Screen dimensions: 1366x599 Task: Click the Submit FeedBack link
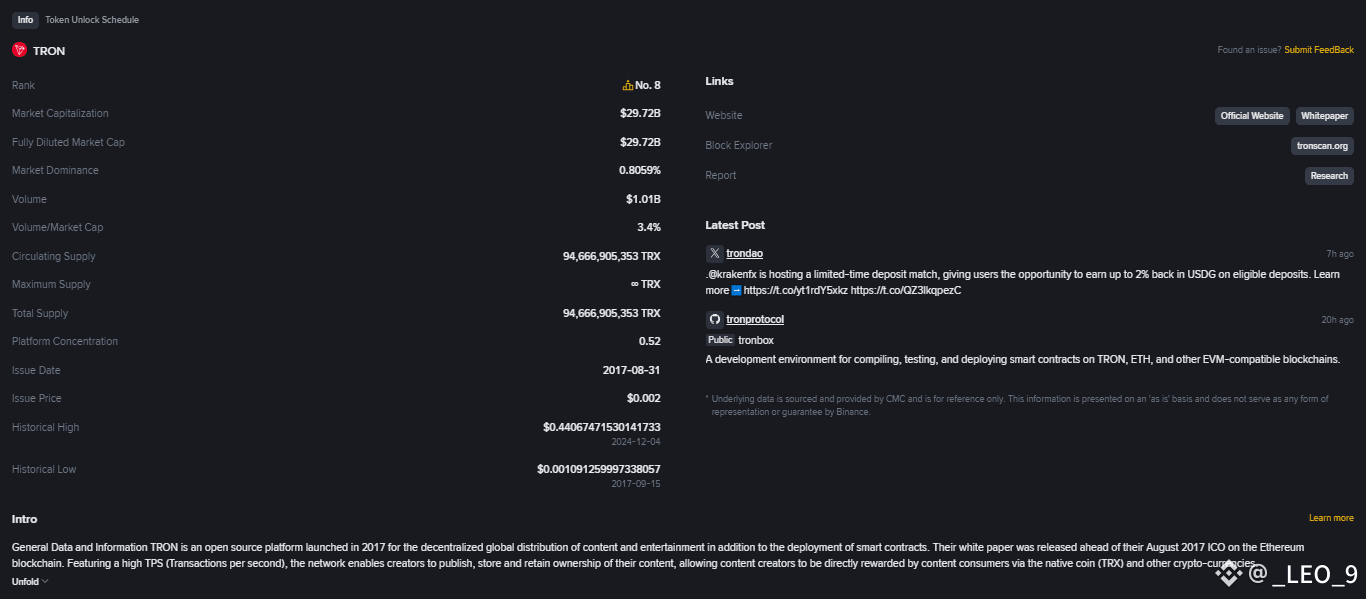coord(1319,50)
